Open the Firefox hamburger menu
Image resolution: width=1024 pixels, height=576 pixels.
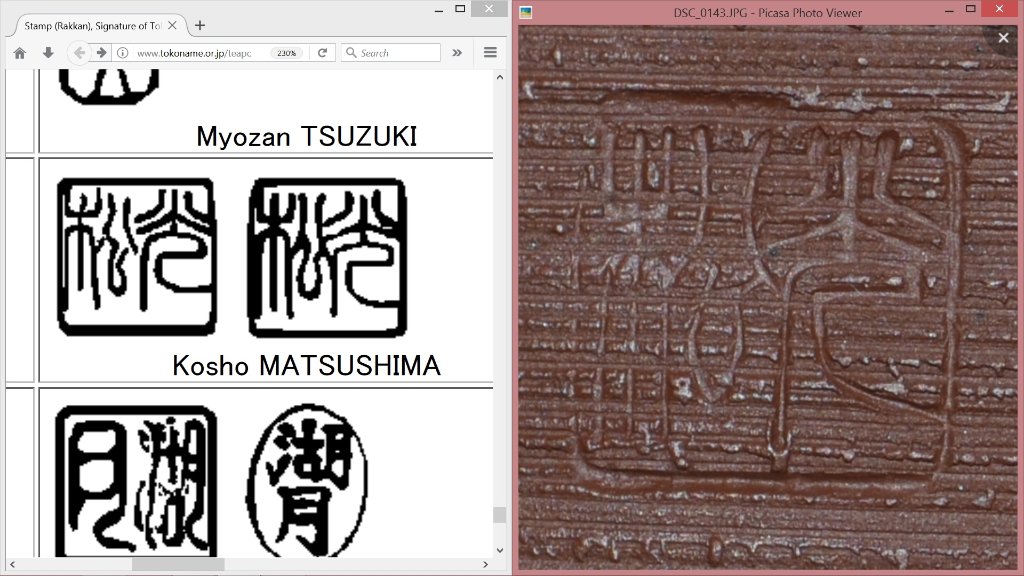point(490,53)
